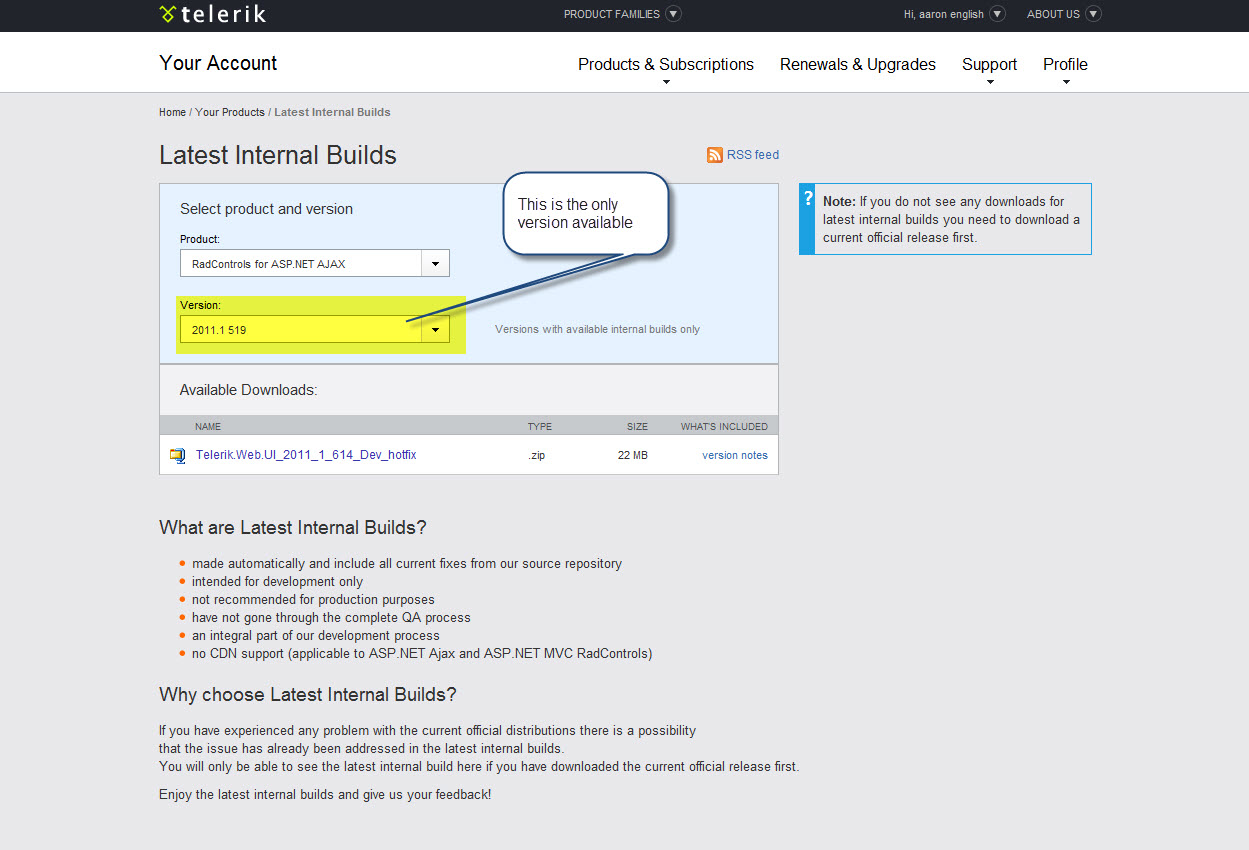Open the Profile menu

coord(1065,64)
